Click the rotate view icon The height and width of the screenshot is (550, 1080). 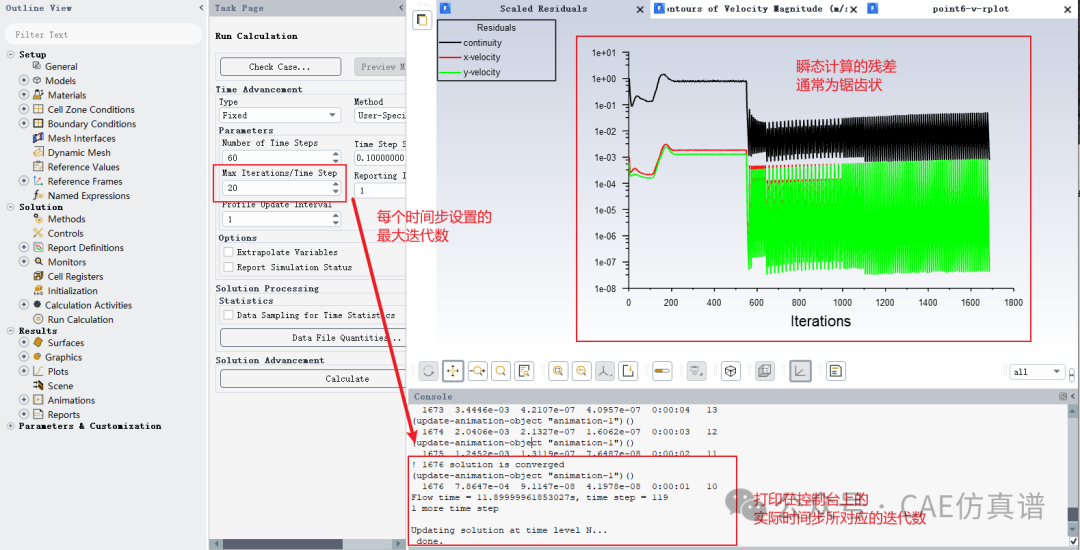429,371
